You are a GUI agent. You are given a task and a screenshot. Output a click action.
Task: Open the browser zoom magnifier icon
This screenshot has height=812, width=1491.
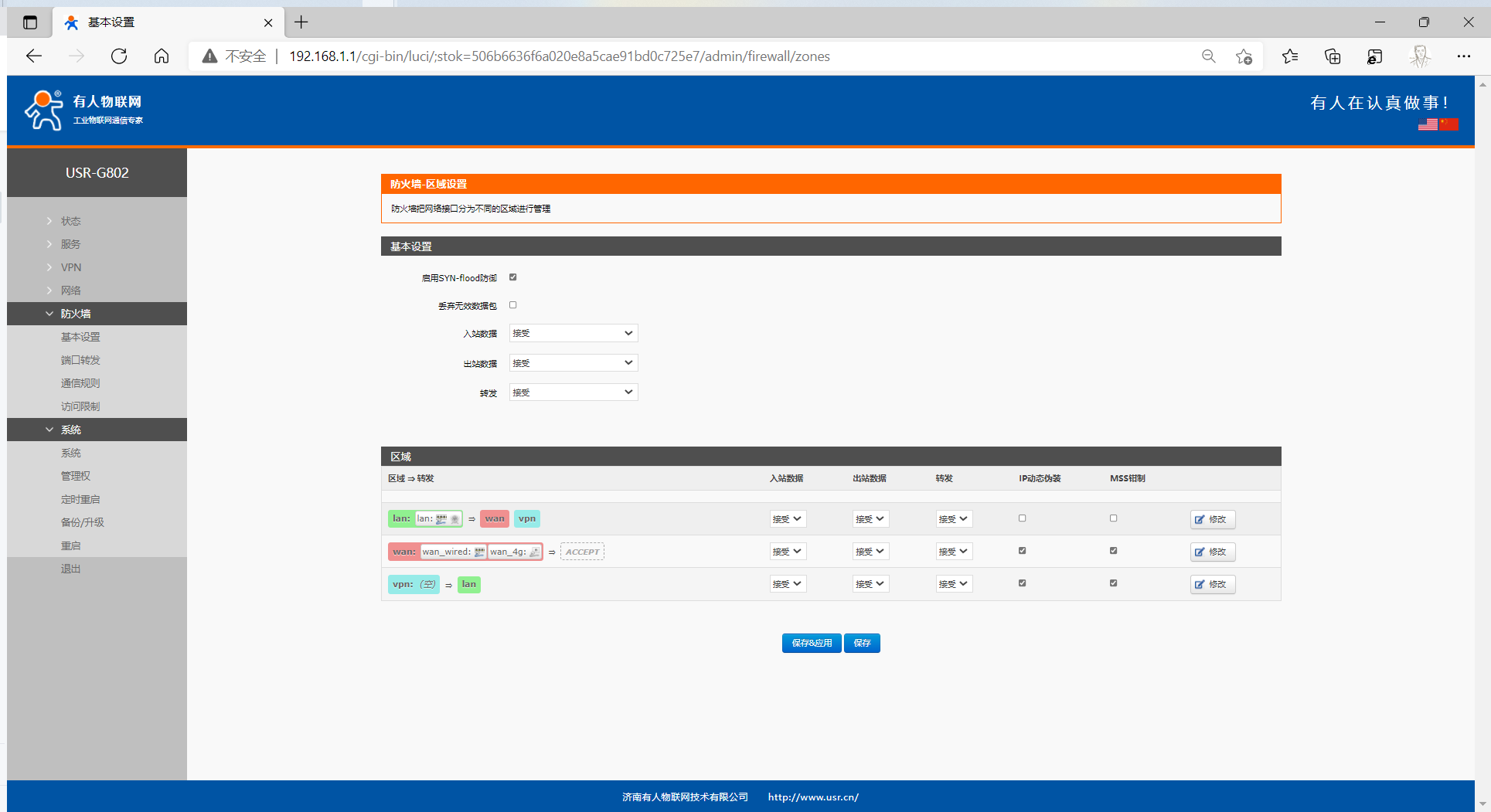(x=1208, y=56)
